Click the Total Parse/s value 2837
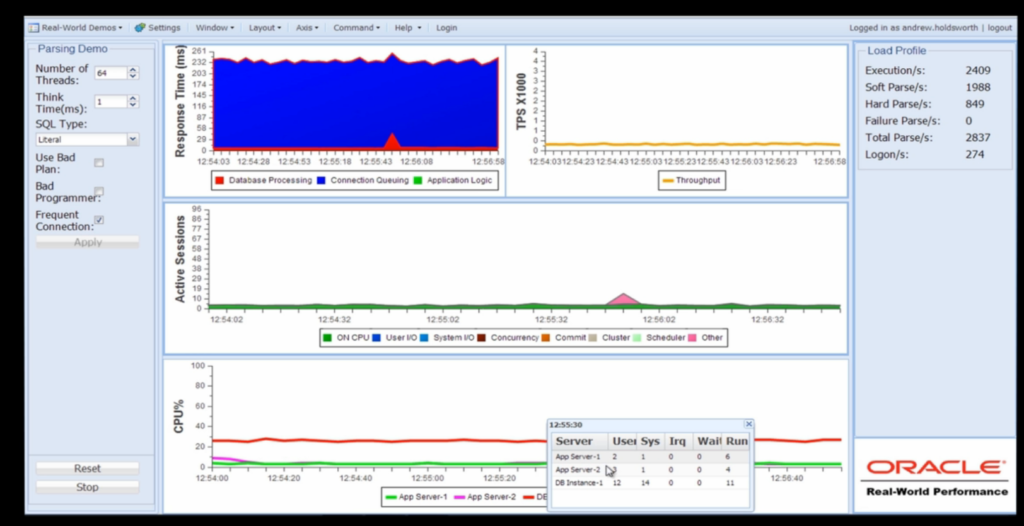Image resolution: width=1024 pixels, height=526 pixels. 978,138
